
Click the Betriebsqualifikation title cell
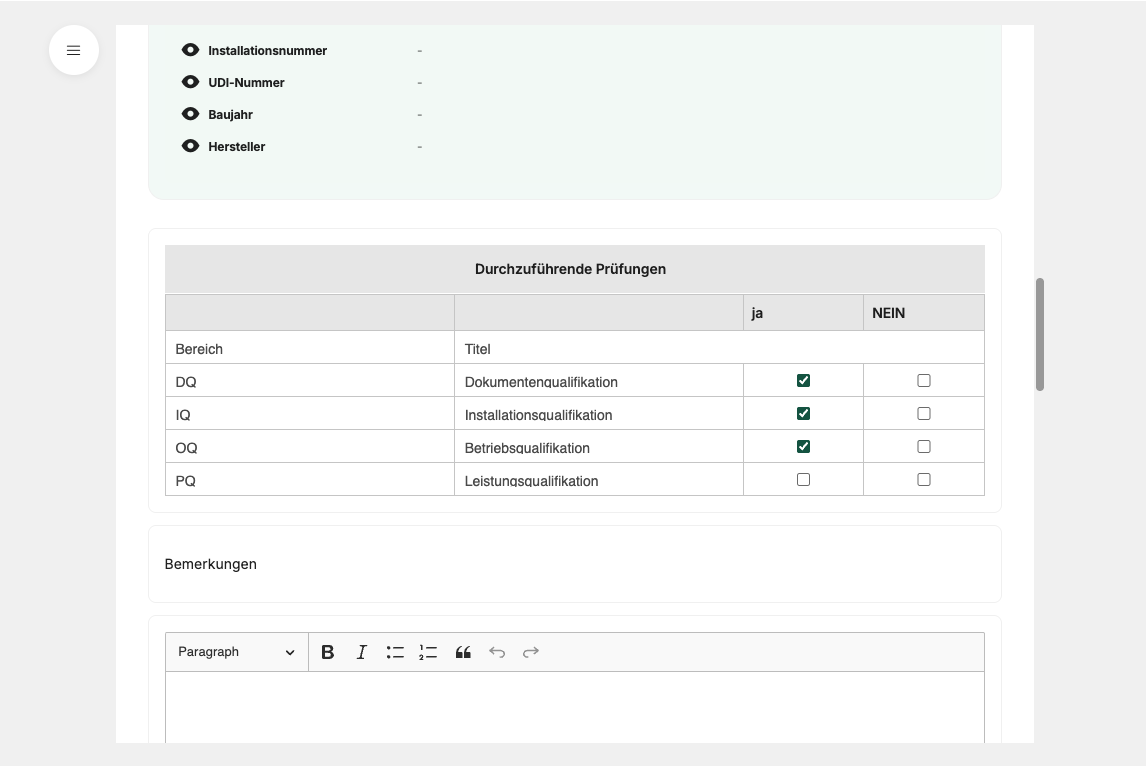coord(599,446)
